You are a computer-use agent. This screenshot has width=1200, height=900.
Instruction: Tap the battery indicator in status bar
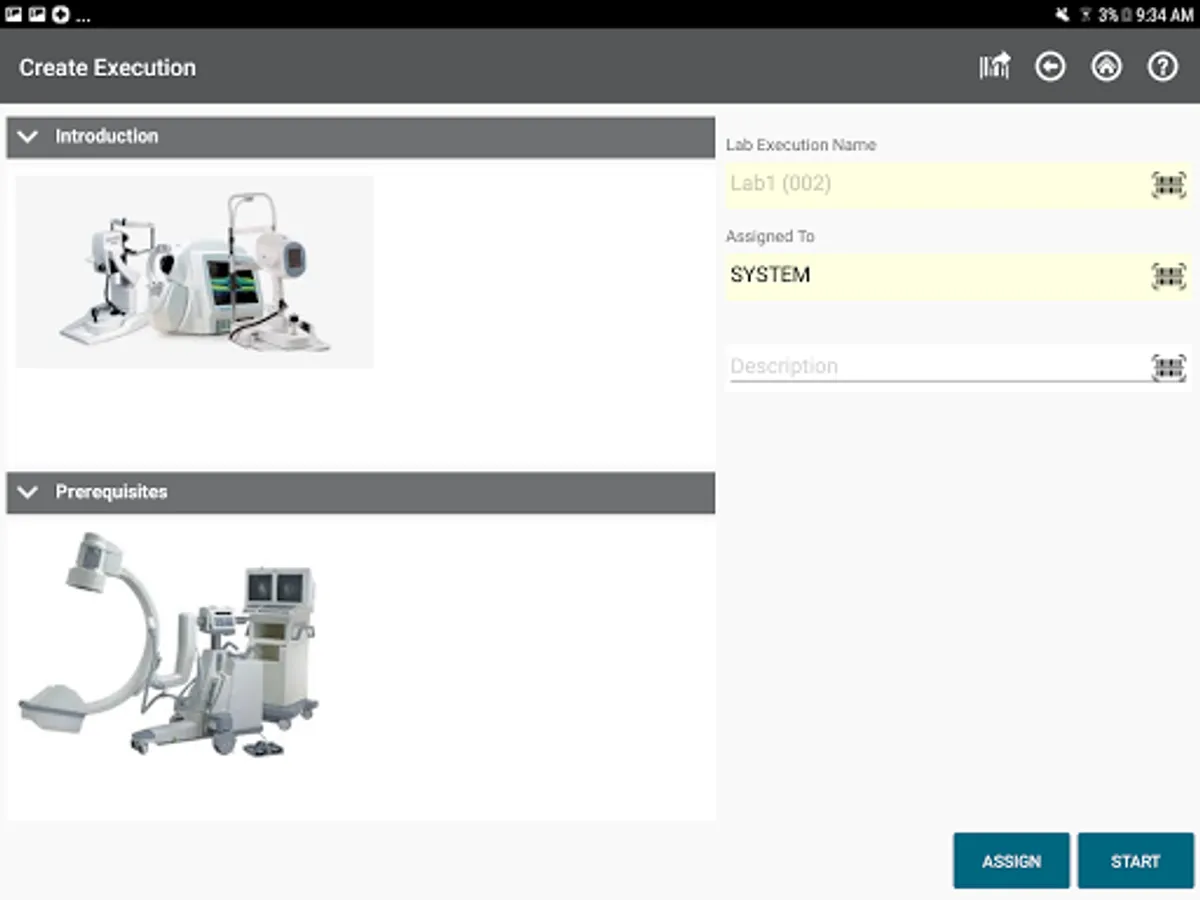click(x=1126, y=15)
